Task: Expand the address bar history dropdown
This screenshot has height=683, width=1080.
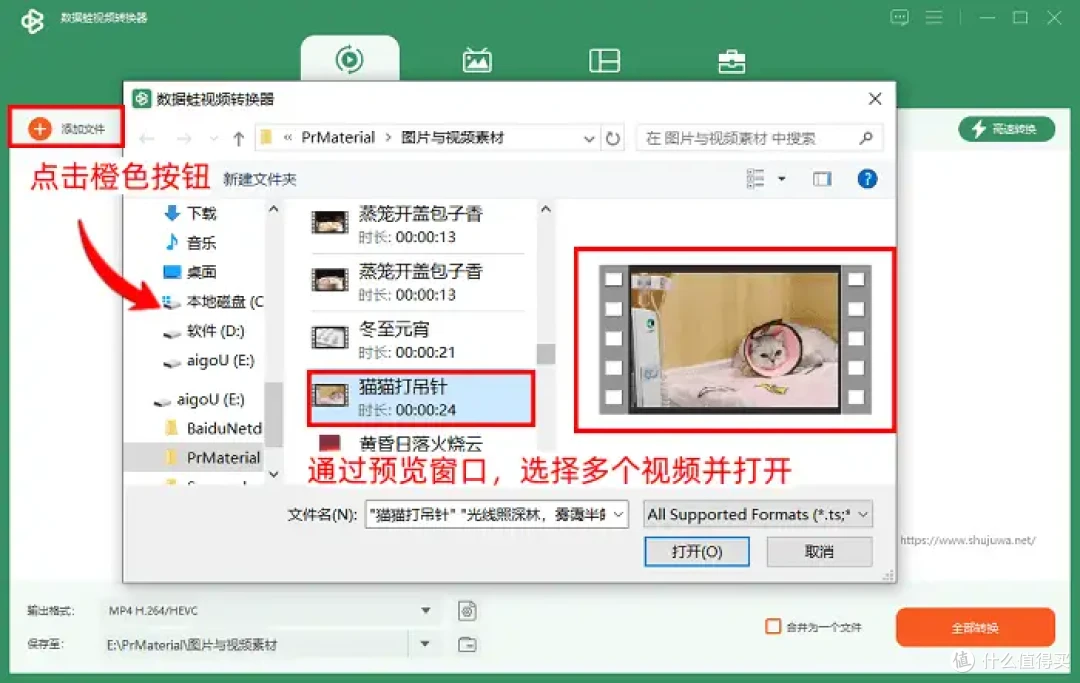Action: (589, 138)
